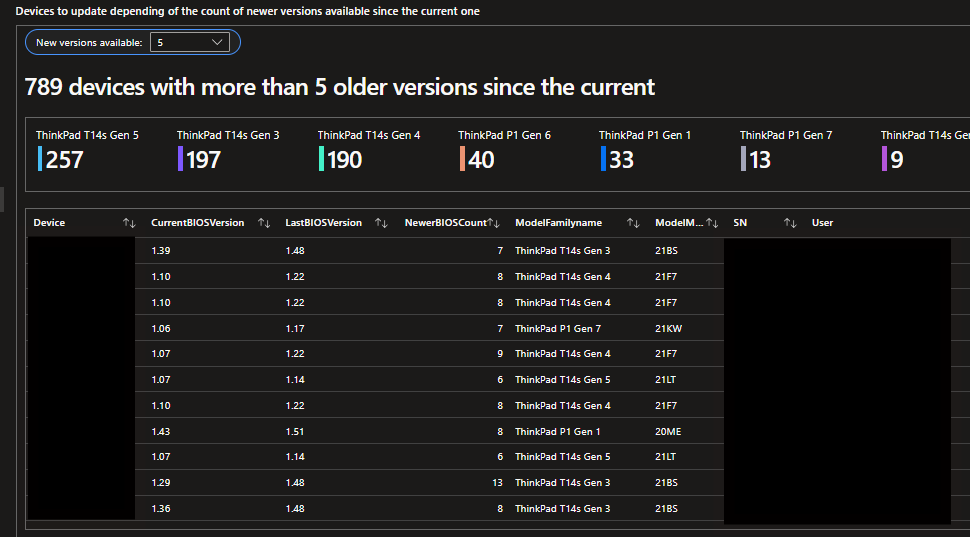
Task: Click the 1.43 current BIOS version cell
Action: pyautogui.click(x=161, y=431)
